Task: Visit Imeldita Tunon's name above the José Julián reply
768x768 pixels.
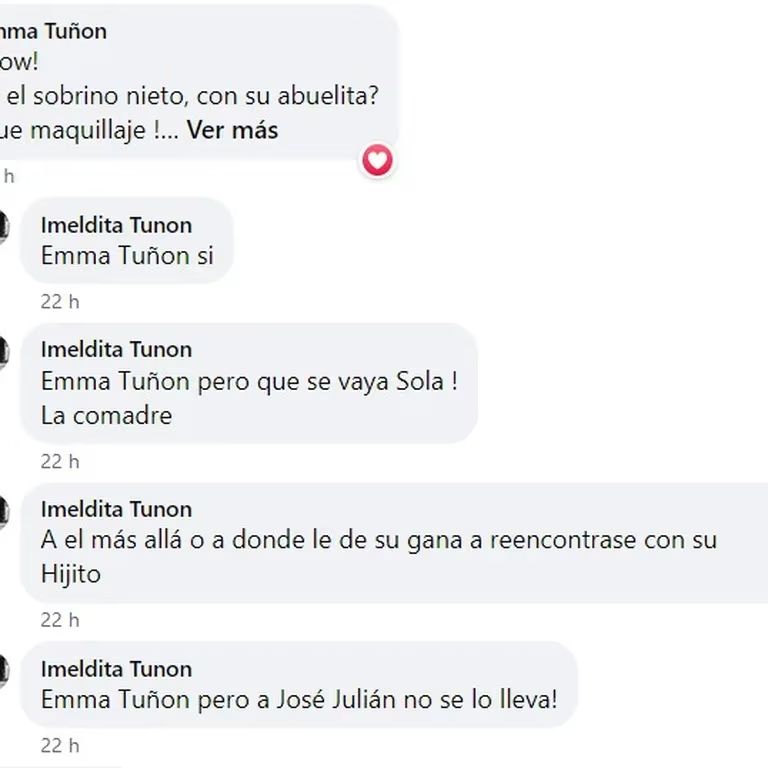Action: click(116, 669)
